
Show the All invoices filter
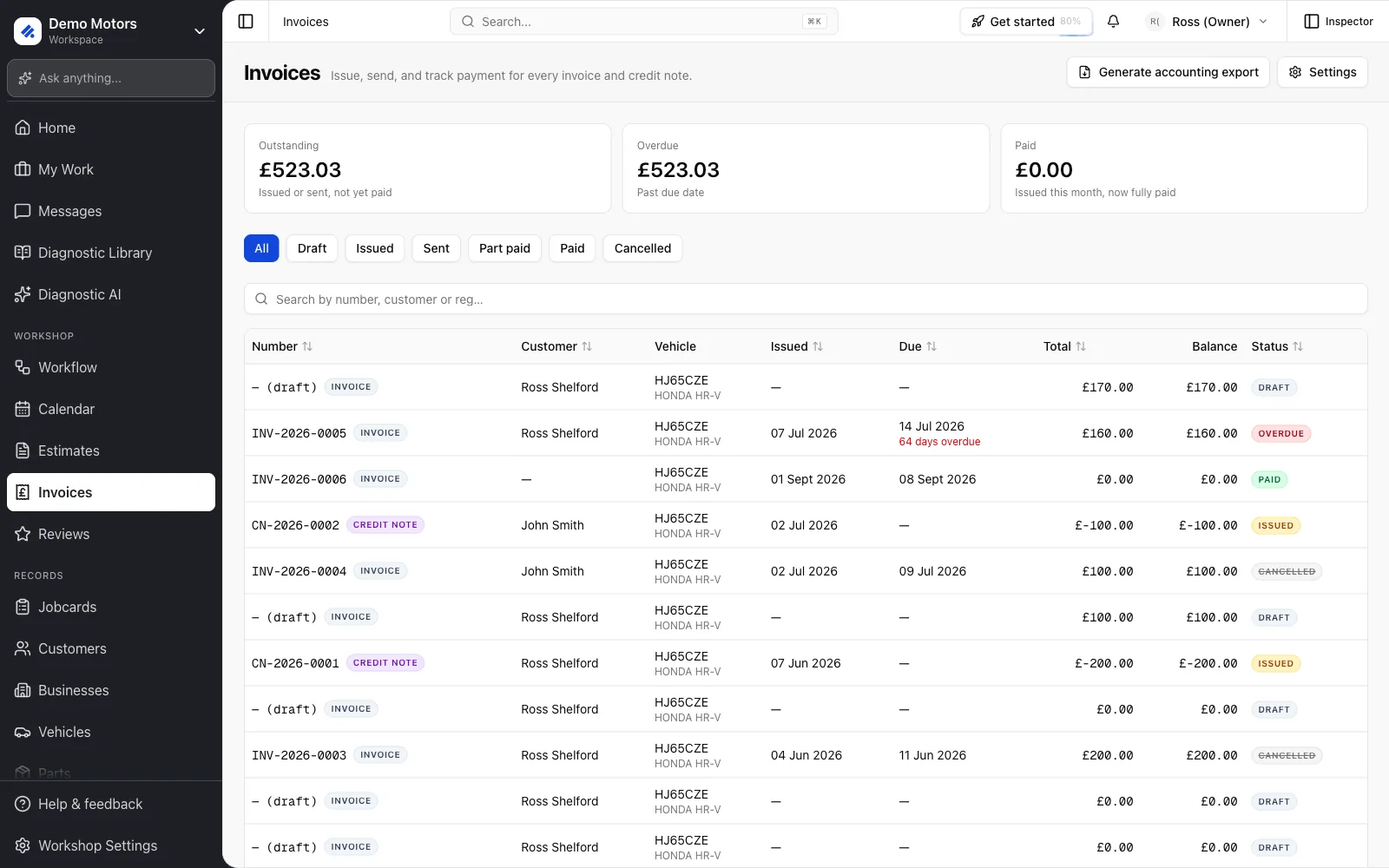click(261, 248)
